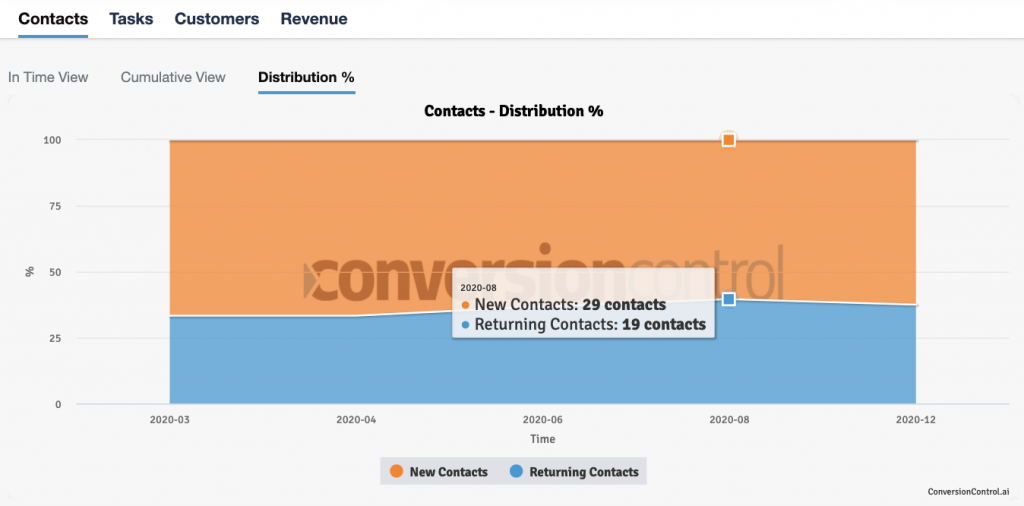
Task: Click the 2020-03 x-axis label
Action: click(169, 420)
